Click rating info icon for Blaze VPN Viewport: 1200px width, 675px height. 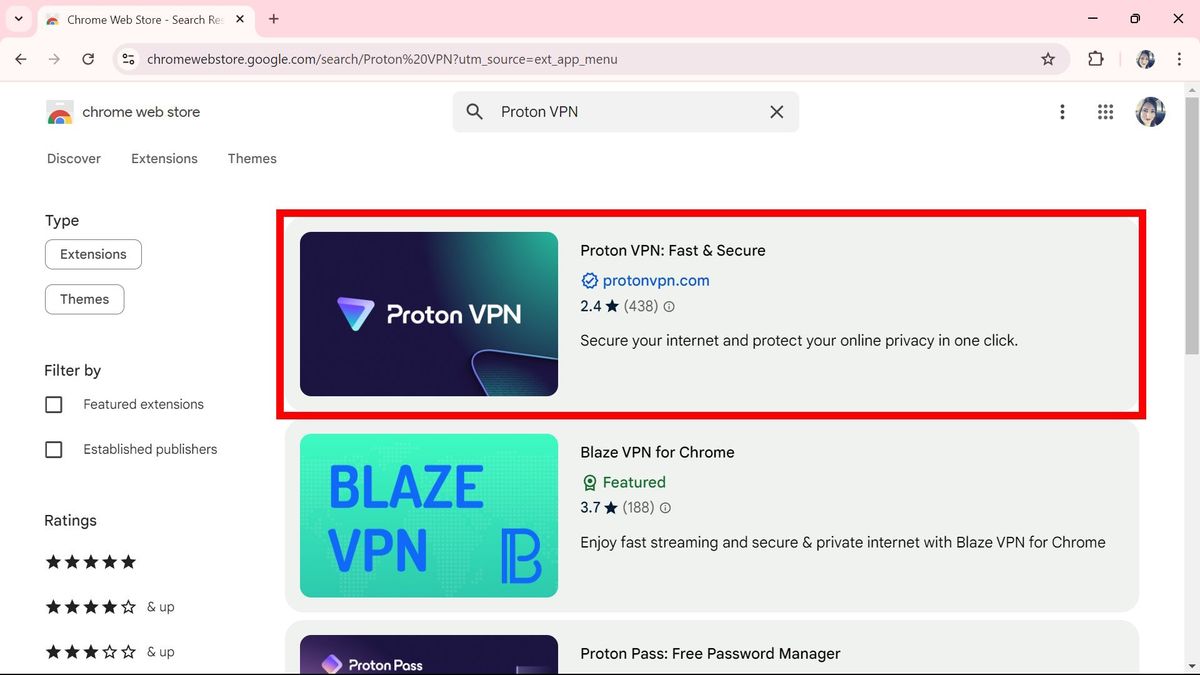click(665, 508)
